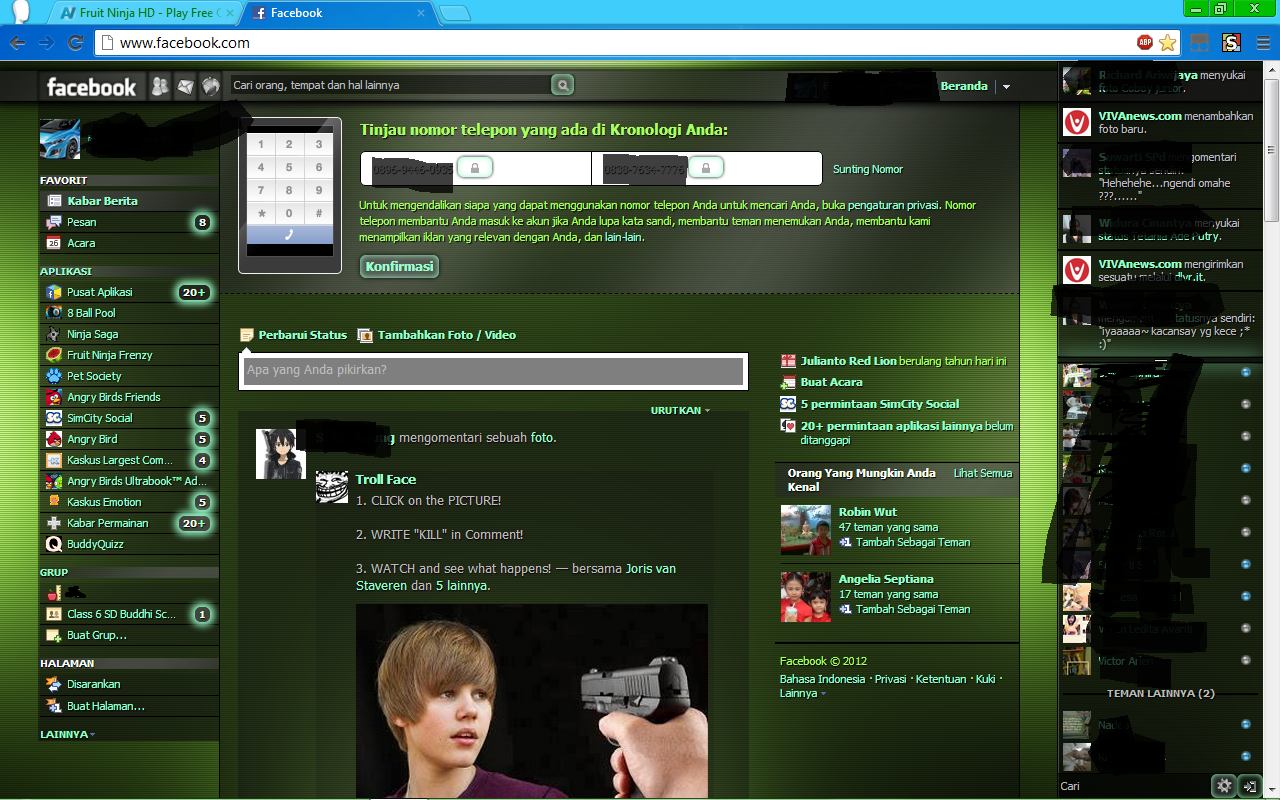This screenshot has width=1280, height=800.
Task: Open Chrome menu button
Action: 1262,42
